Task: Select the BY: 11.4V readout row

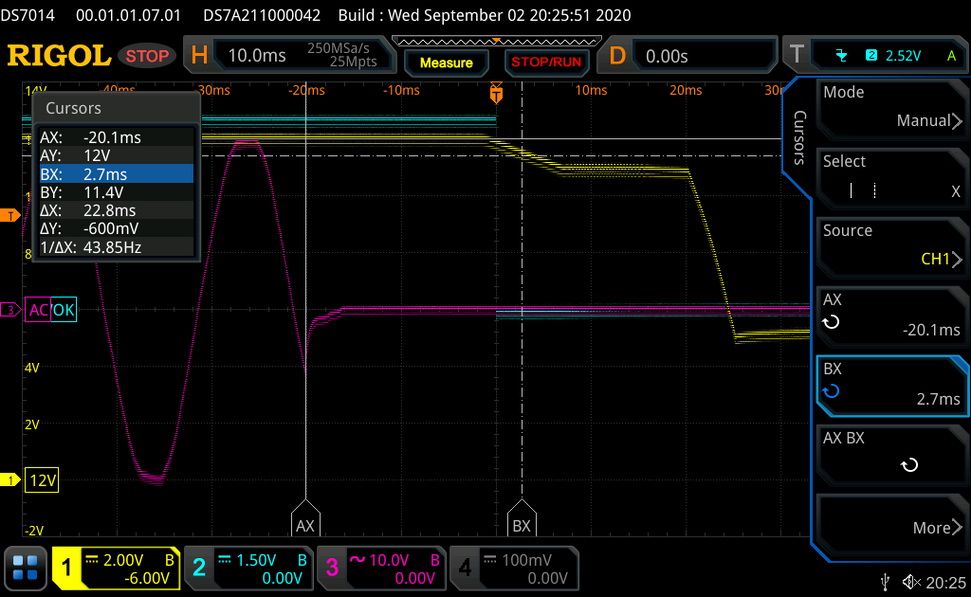Action: [x=116, y=192]
